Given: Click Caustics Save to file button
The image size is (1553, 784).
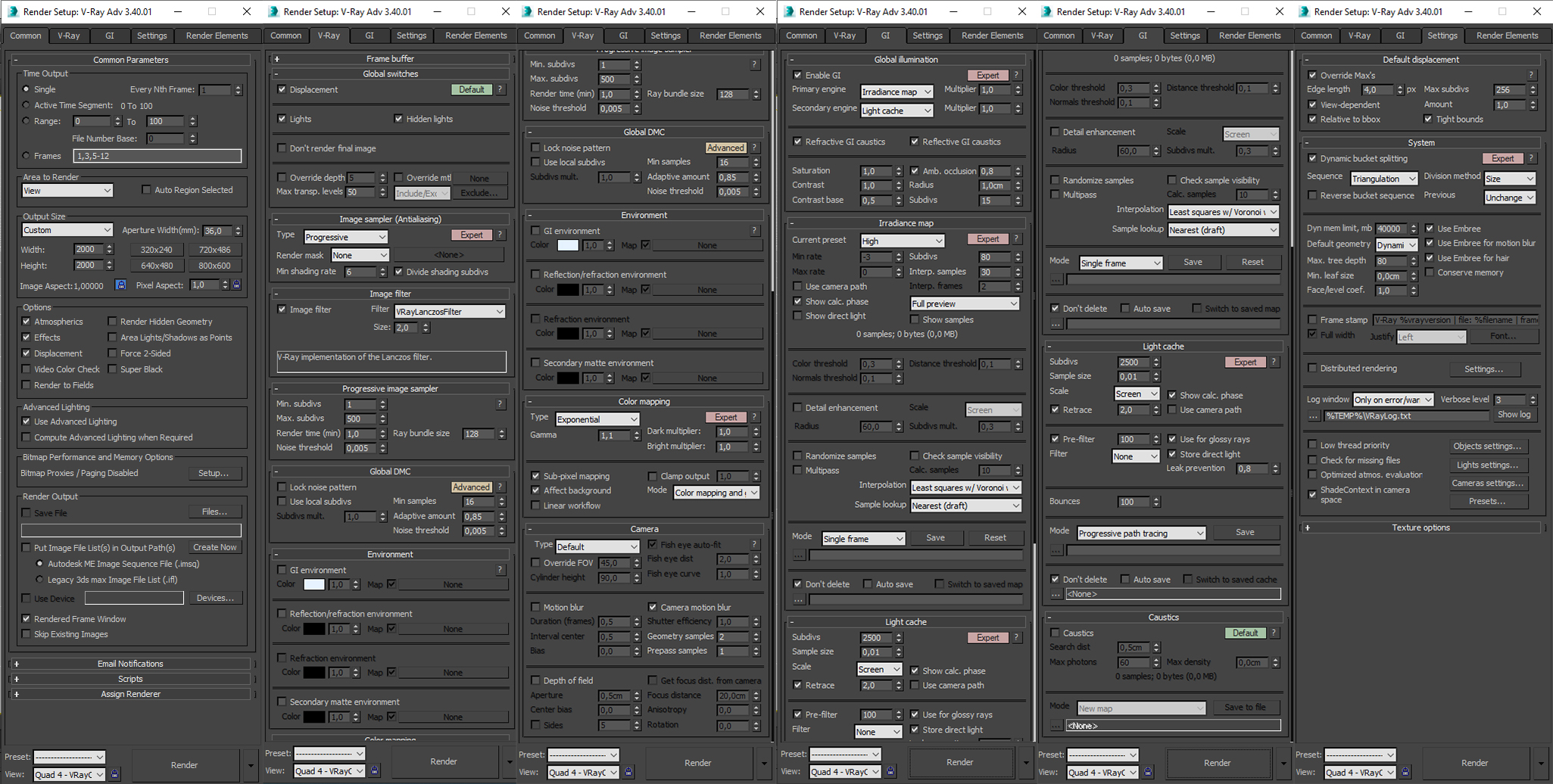Looking at the screenshot, I should [x=1245, y=707].
